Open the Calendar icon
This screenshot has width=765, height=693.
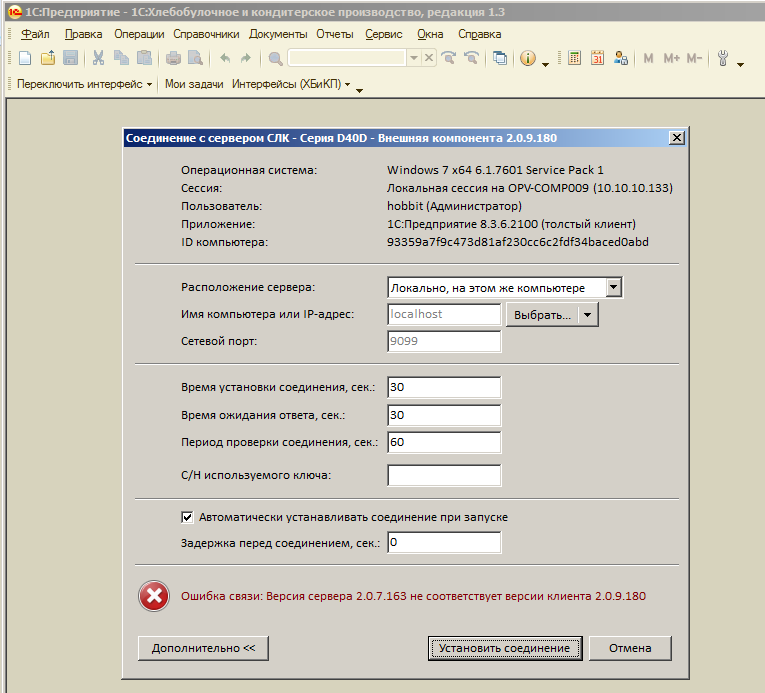[598, 58]
